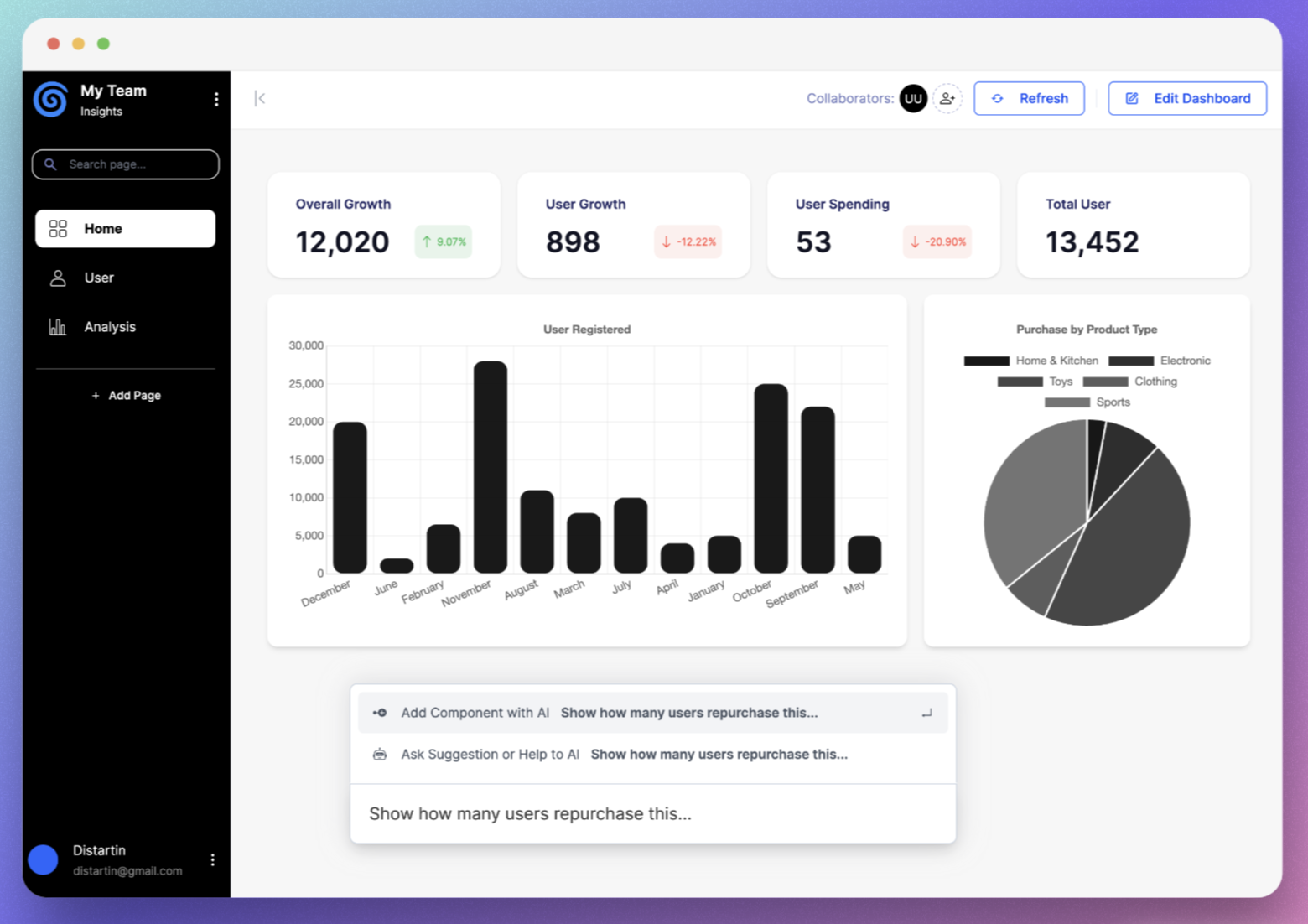Click the Search page input field
1308x924 pixels.
[125, 164]
